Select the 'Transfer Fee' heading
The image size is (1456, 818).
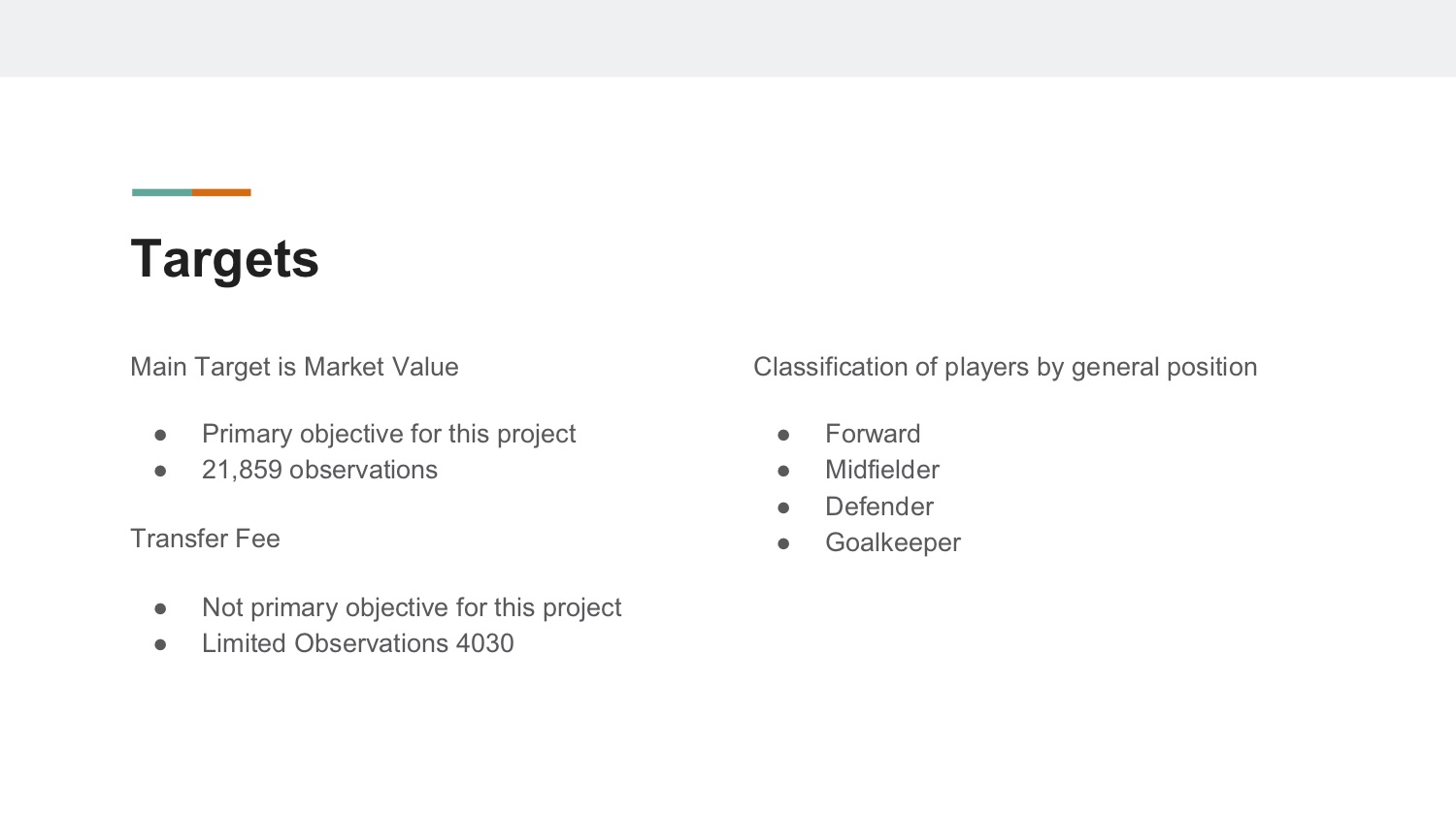coord(205,539)
